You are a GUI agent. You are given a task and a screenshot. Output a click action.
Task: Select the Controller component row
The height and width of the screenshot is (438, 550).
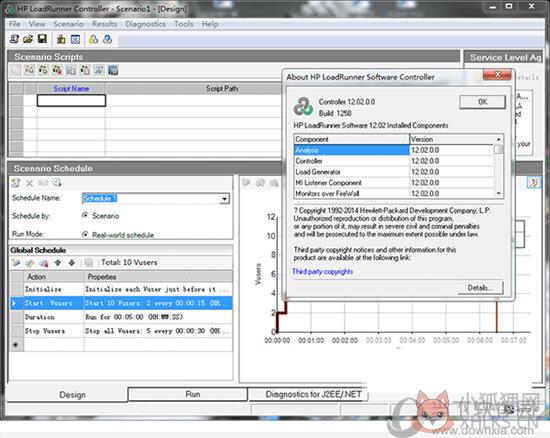394,161
